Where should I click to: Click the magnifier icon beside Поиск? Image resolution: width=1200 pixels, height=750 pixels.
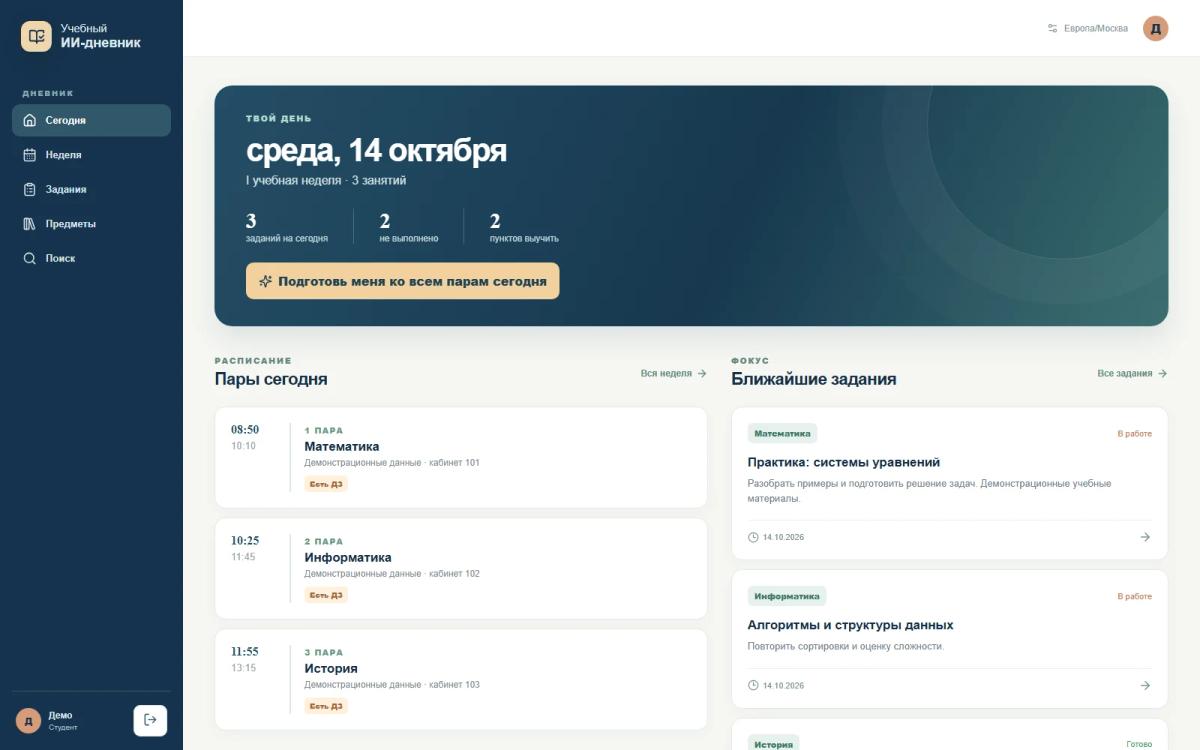pos(29,258)
